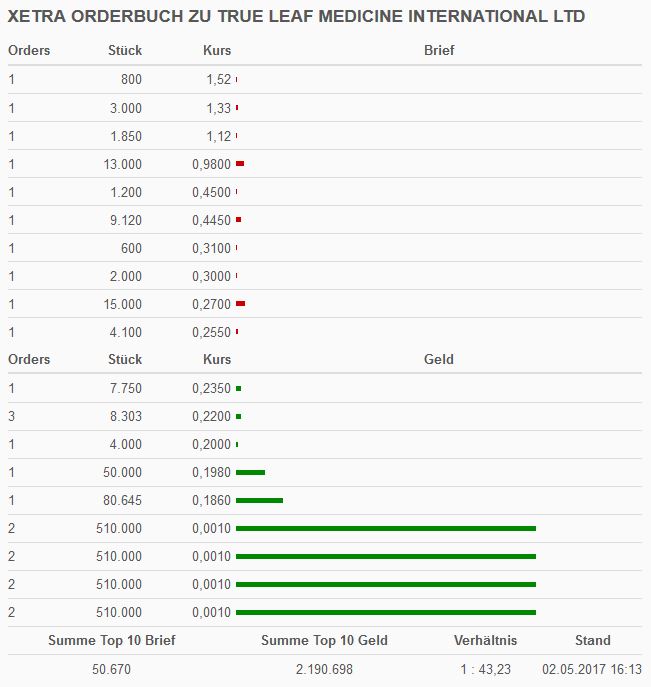Image resolution: width=651 pixels, height=687 pixels.
Task: Click the "Summe Top 10 Brief" label
Action: point(111,640)
